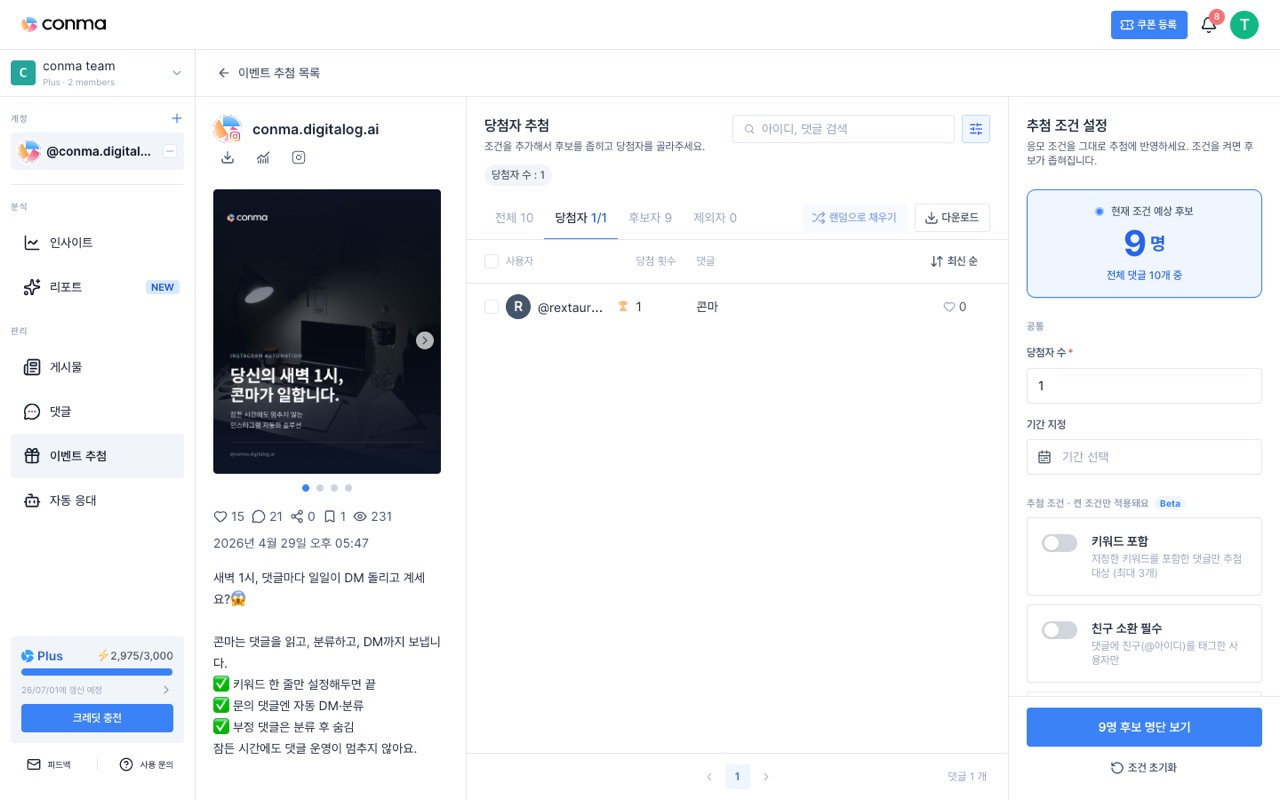Go to previous page with left chevron
This screenshot has width=1280, height=800.
pos(709,777)
